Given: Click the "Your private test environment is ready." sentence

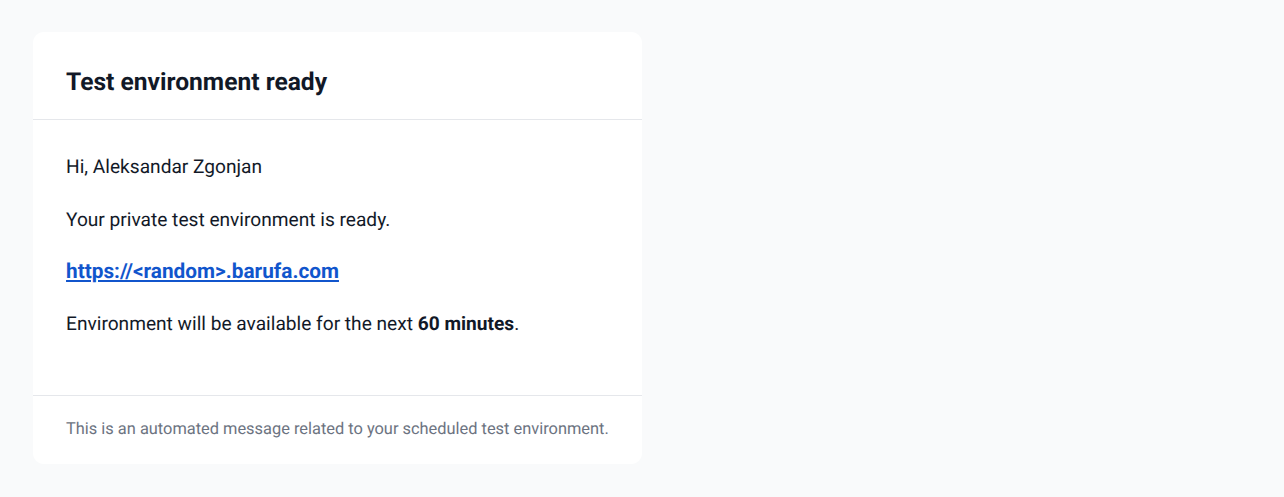Looking at the screenshot, I should [228, 219].
